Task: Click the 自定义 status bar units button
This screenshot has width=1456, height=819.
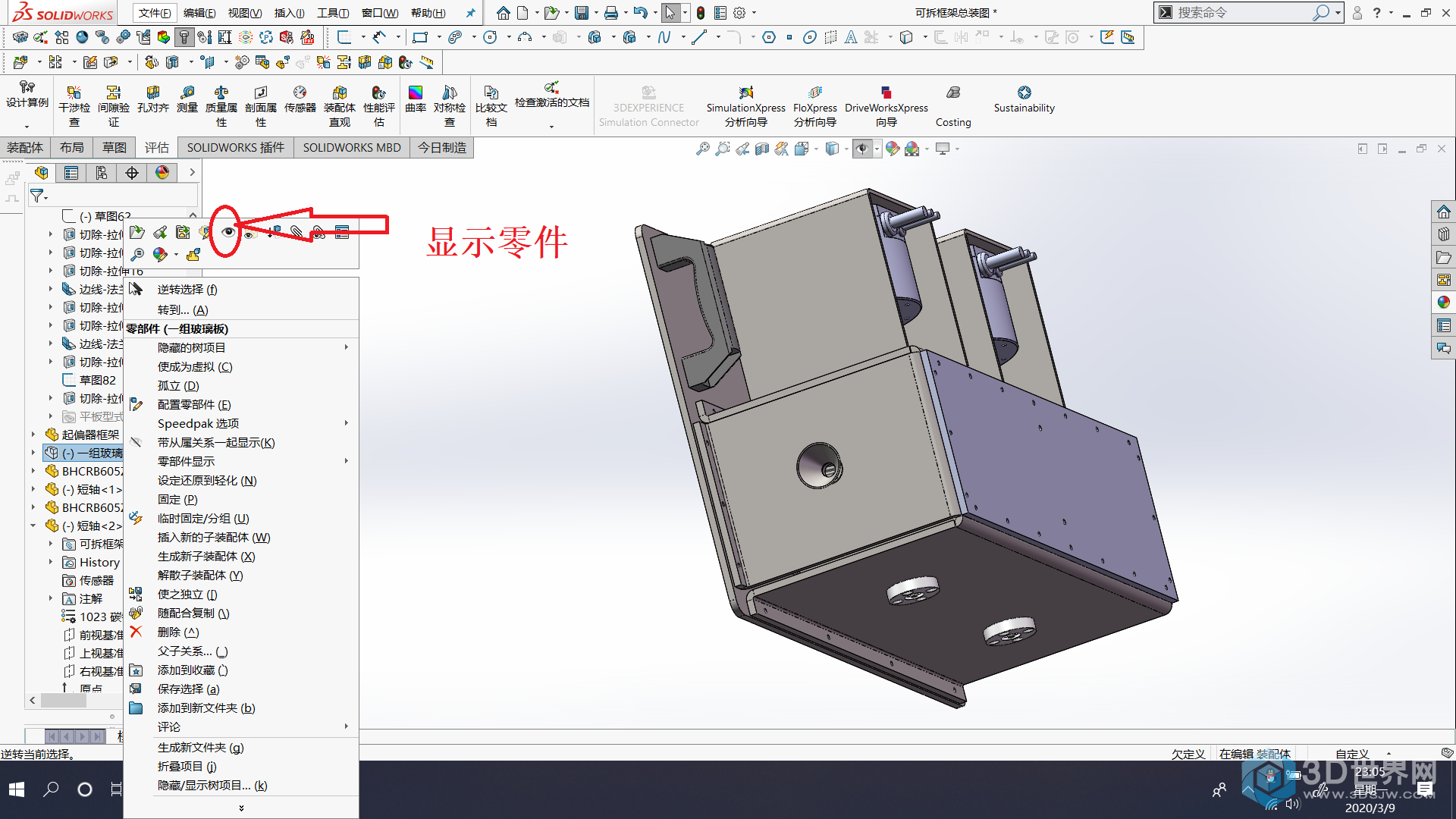Action: click(x=1352, y=754)
